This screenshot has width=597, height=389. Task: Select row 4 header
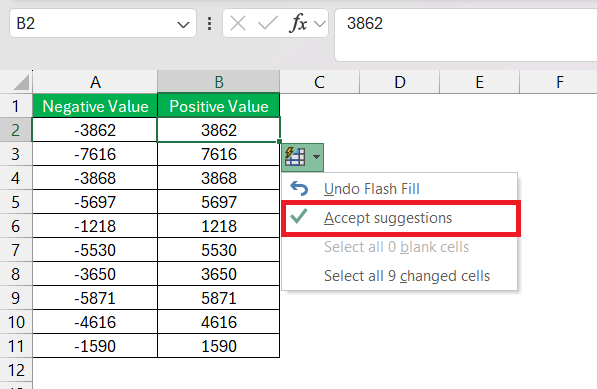click(x=16, y=178)
